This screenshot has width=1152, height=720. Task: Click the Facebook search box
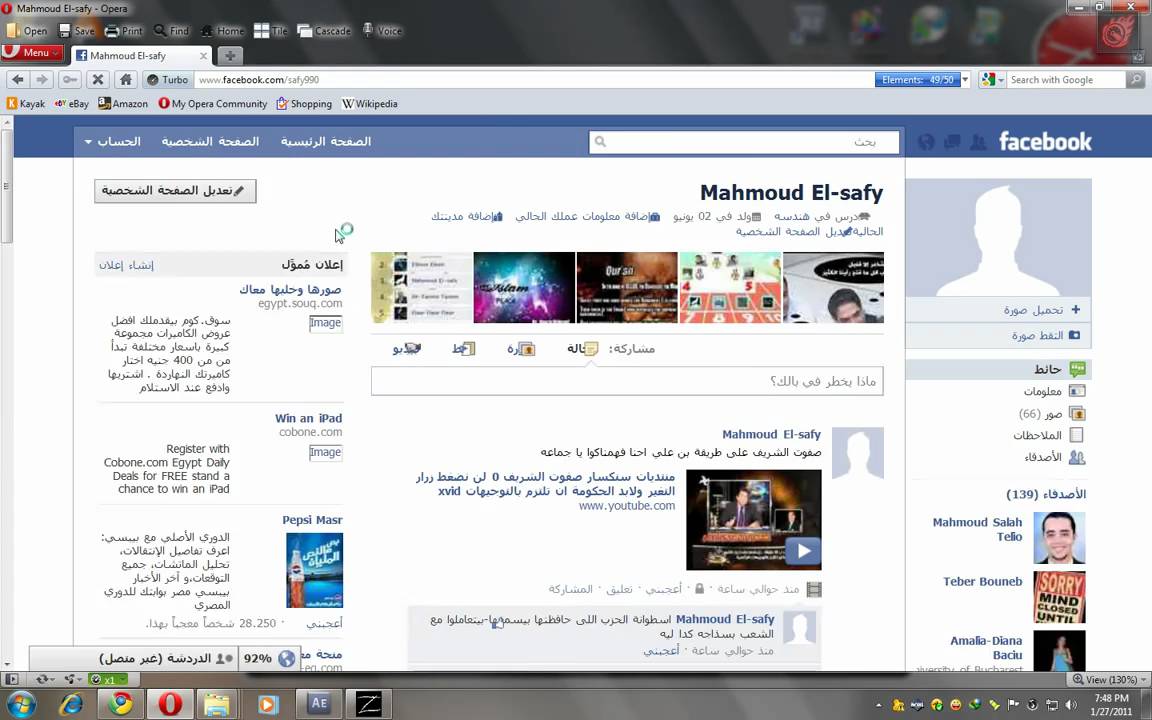click(744, 142)
